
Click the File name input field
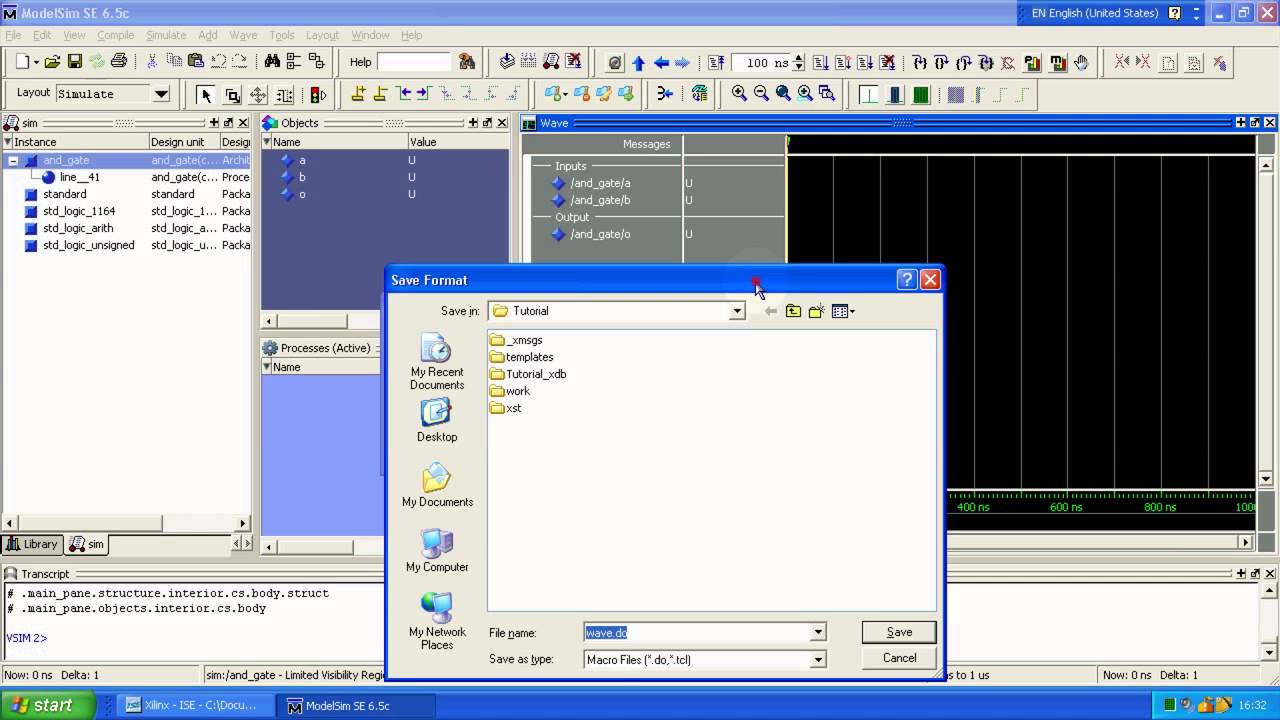coord(697,632)
